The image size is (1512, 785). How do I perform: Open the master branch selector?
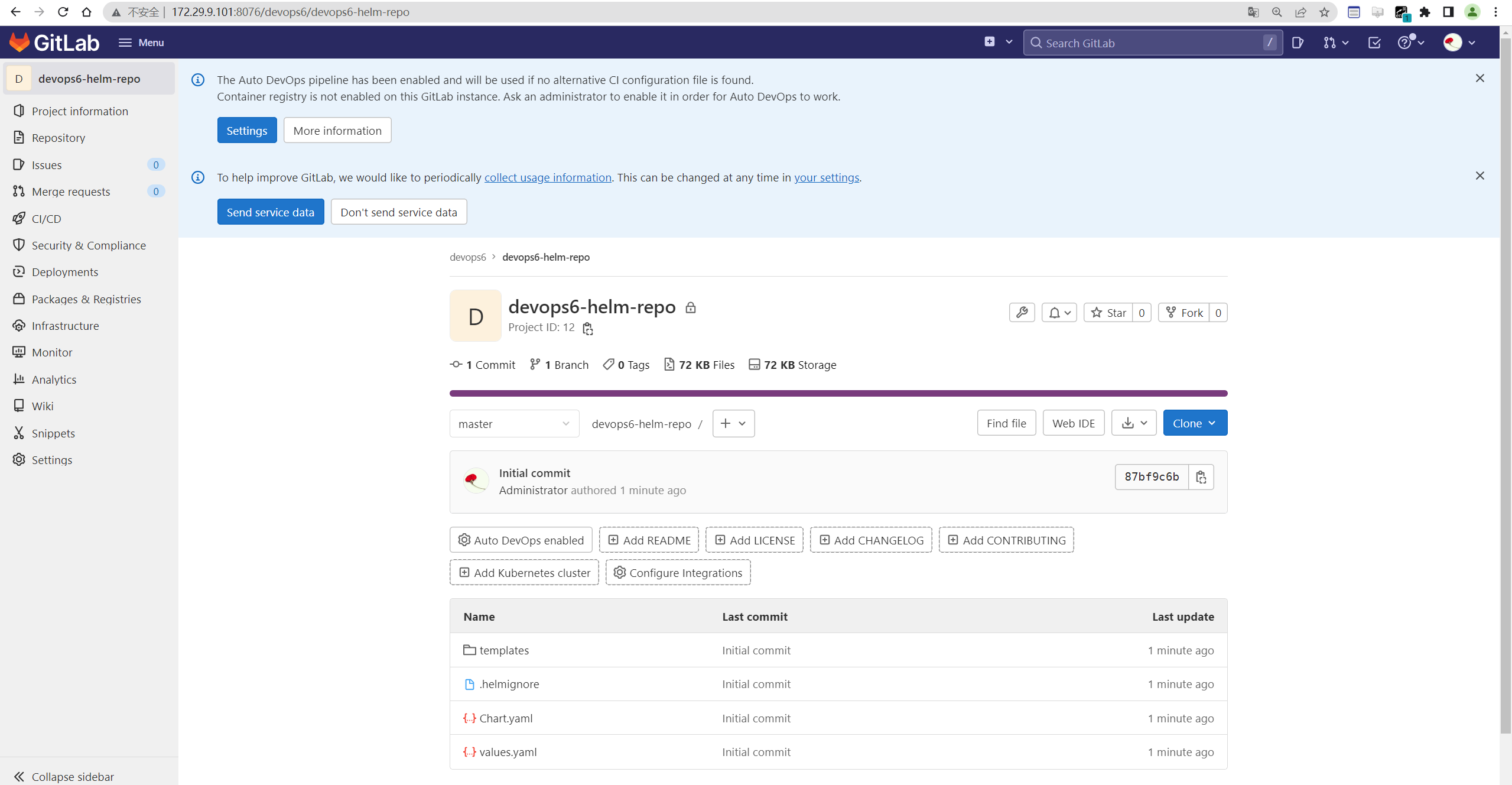(514, 423)
